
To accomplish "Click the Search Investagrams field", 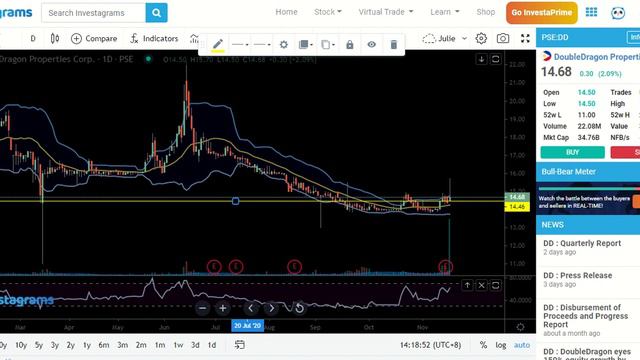I will pos(93,13).
